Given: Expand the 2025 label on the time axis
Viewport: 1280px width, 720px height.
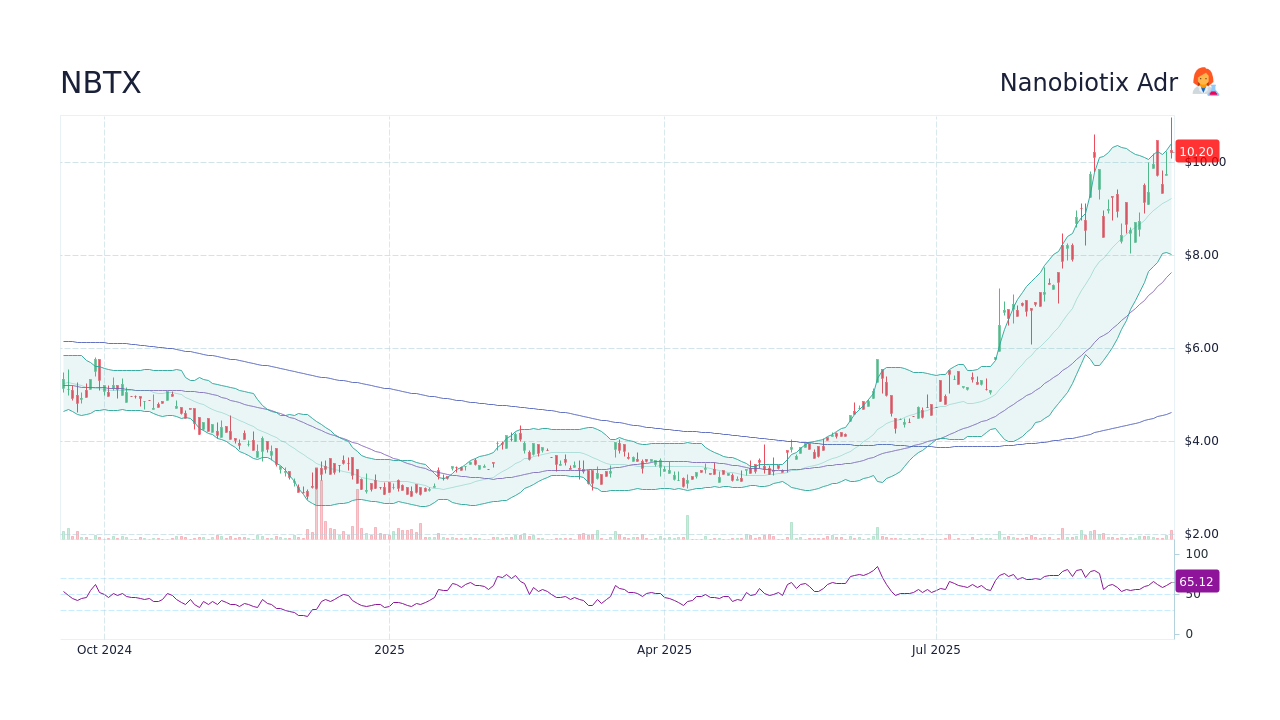Looking at the screenshot, I should pos(389,649).
